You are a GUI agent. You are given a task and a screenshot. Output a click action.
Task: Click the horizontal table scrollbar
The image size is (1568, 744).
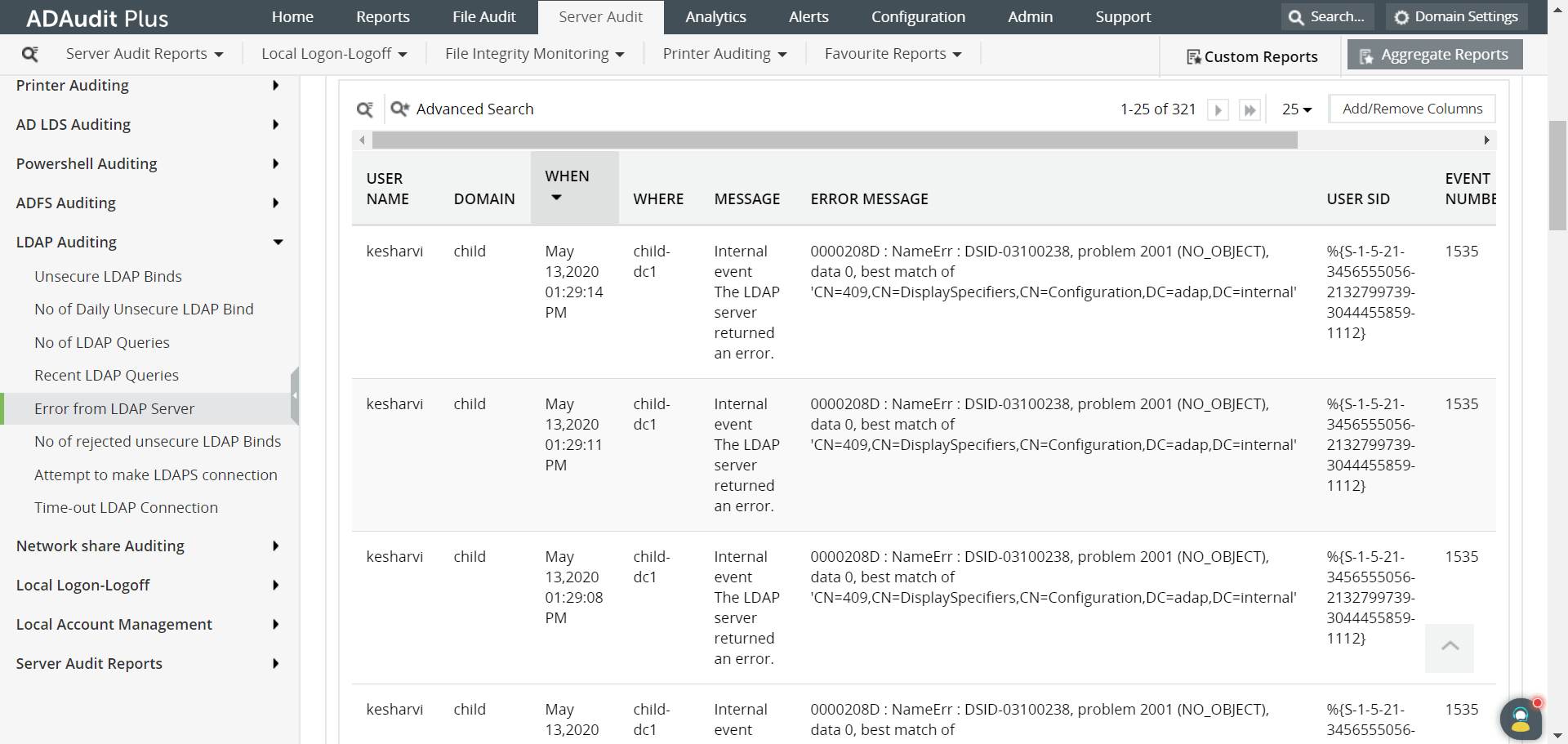pyautogui.click(x=835, y=140)
